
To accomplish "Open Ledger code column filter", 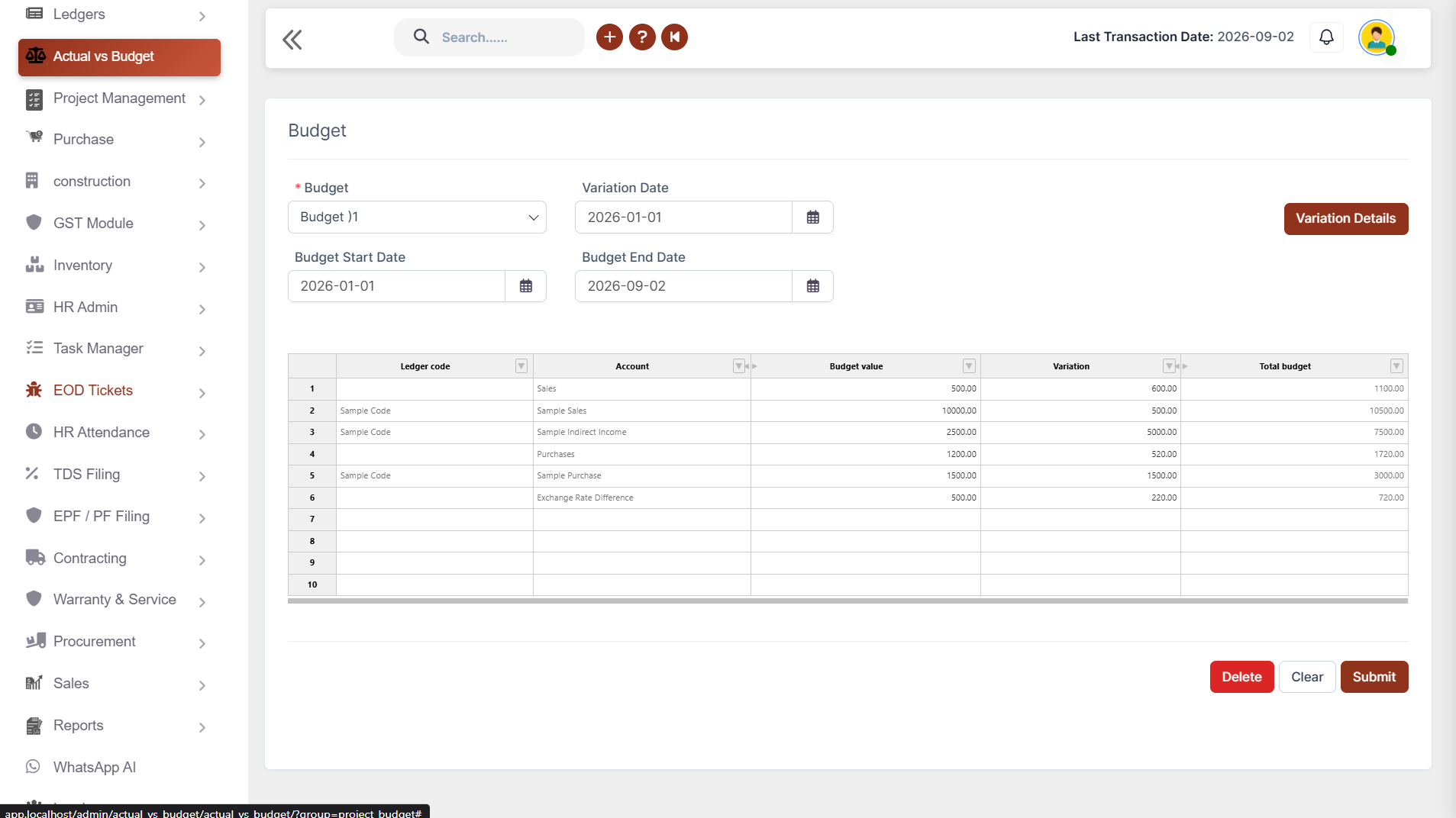I will click(x=521, y=366).
